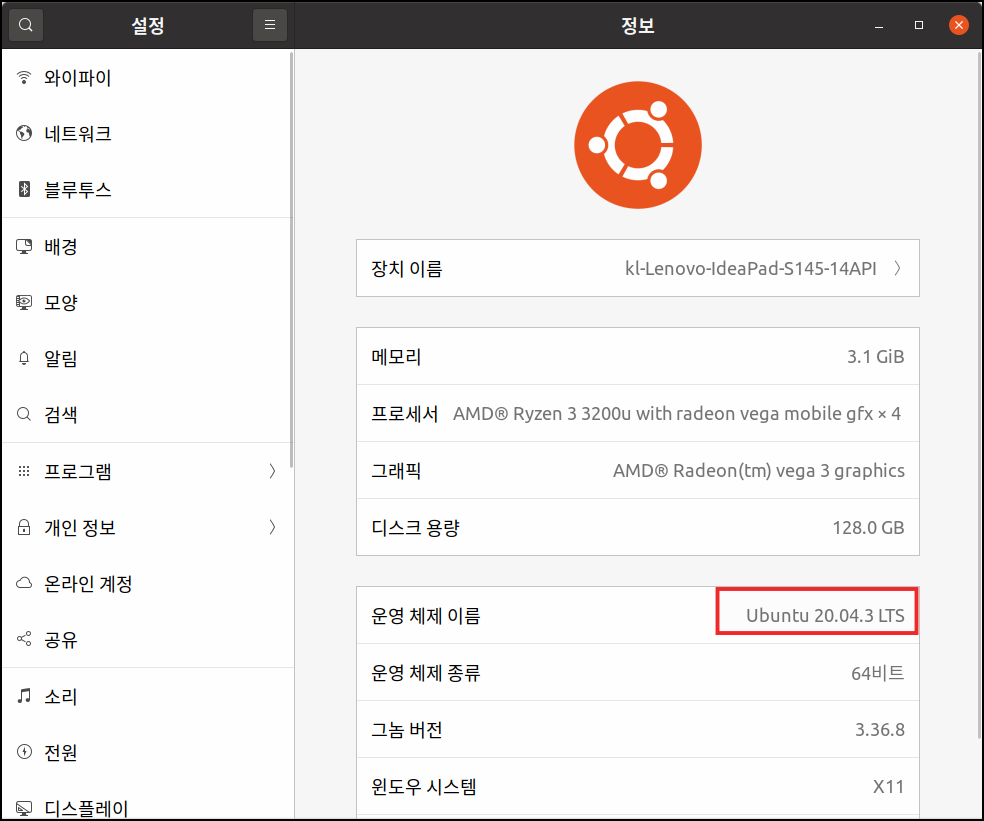Screen dimensions: 984x821
Task: Click the 프로세서 label
Action: click(x=404, y=414)
